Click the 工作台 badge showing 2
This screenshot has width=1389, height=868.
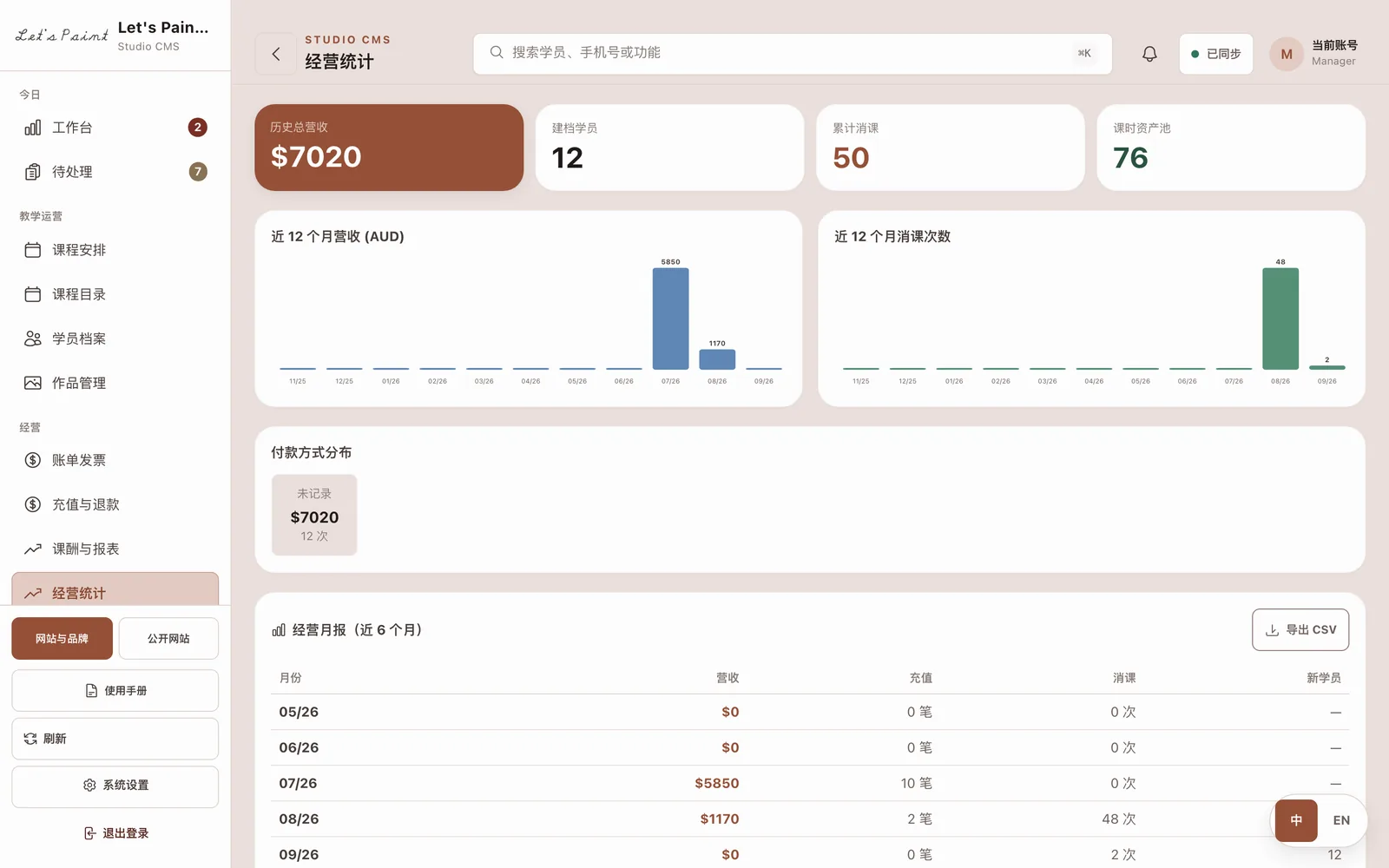pyautogui.click(x=198, y=128)
